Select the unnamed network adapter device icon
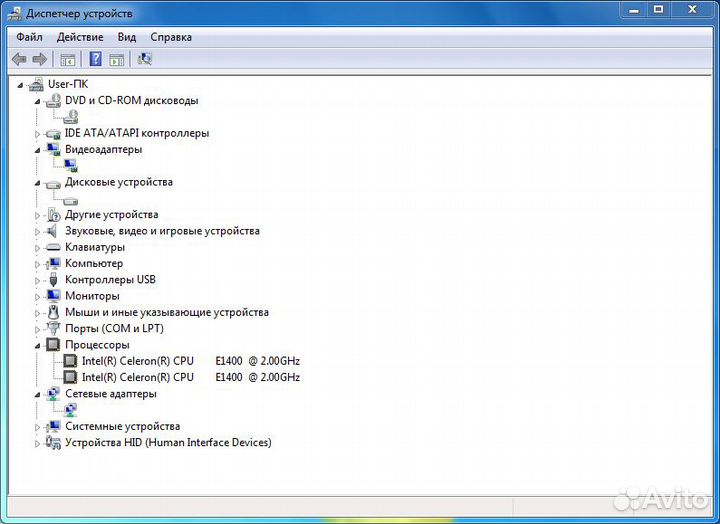The width and height of the screenshot is (720, 524). click(x=70, y=410)
